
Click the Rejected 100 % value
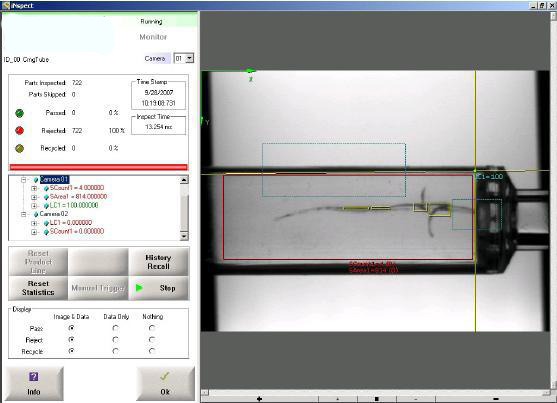coord(117,131)
